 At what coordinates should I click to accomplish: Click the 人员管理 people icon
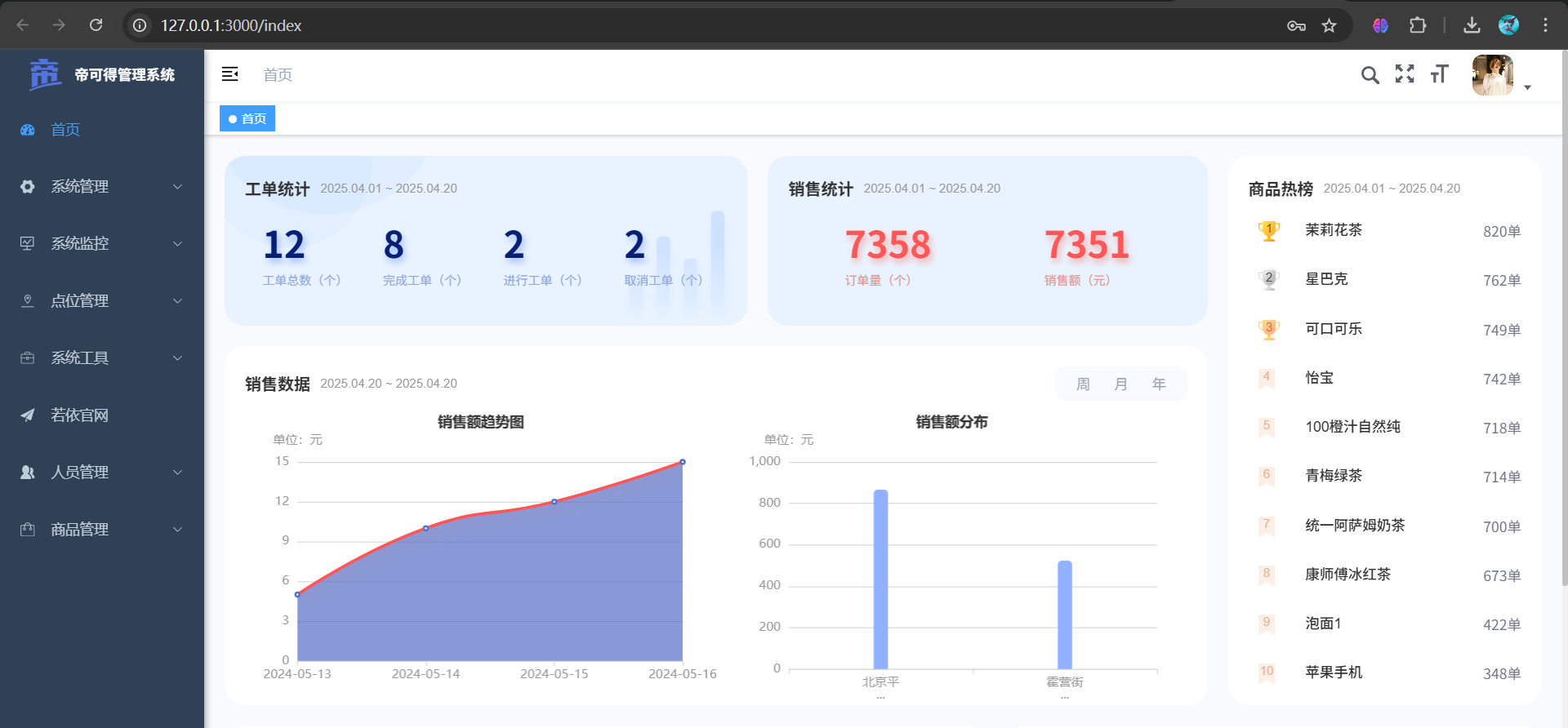coord(28,473)
